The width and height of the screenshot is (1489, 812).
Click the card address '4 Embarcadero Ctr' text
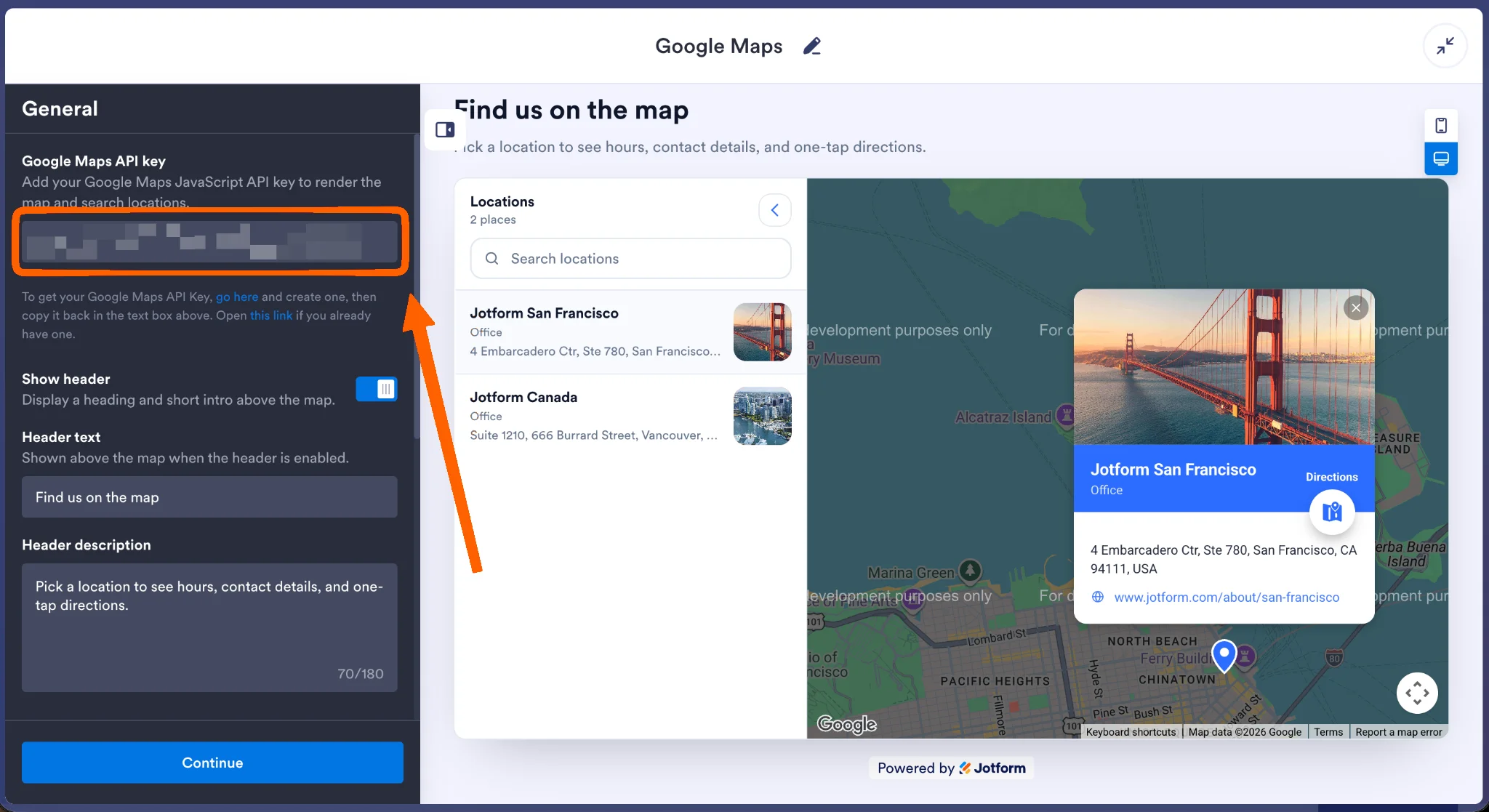pos(1224,559)
